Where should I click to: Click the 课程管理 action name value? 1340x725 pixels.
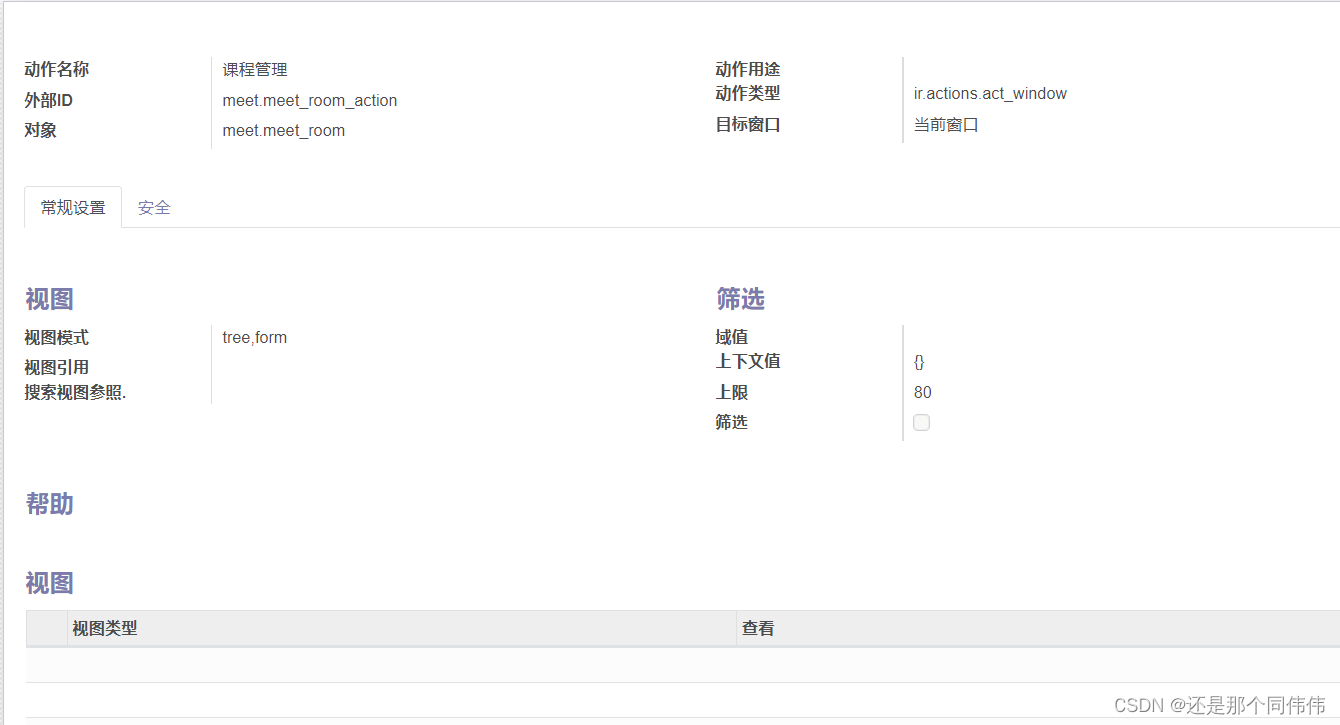pyautogui.click(x=254, y=69)
